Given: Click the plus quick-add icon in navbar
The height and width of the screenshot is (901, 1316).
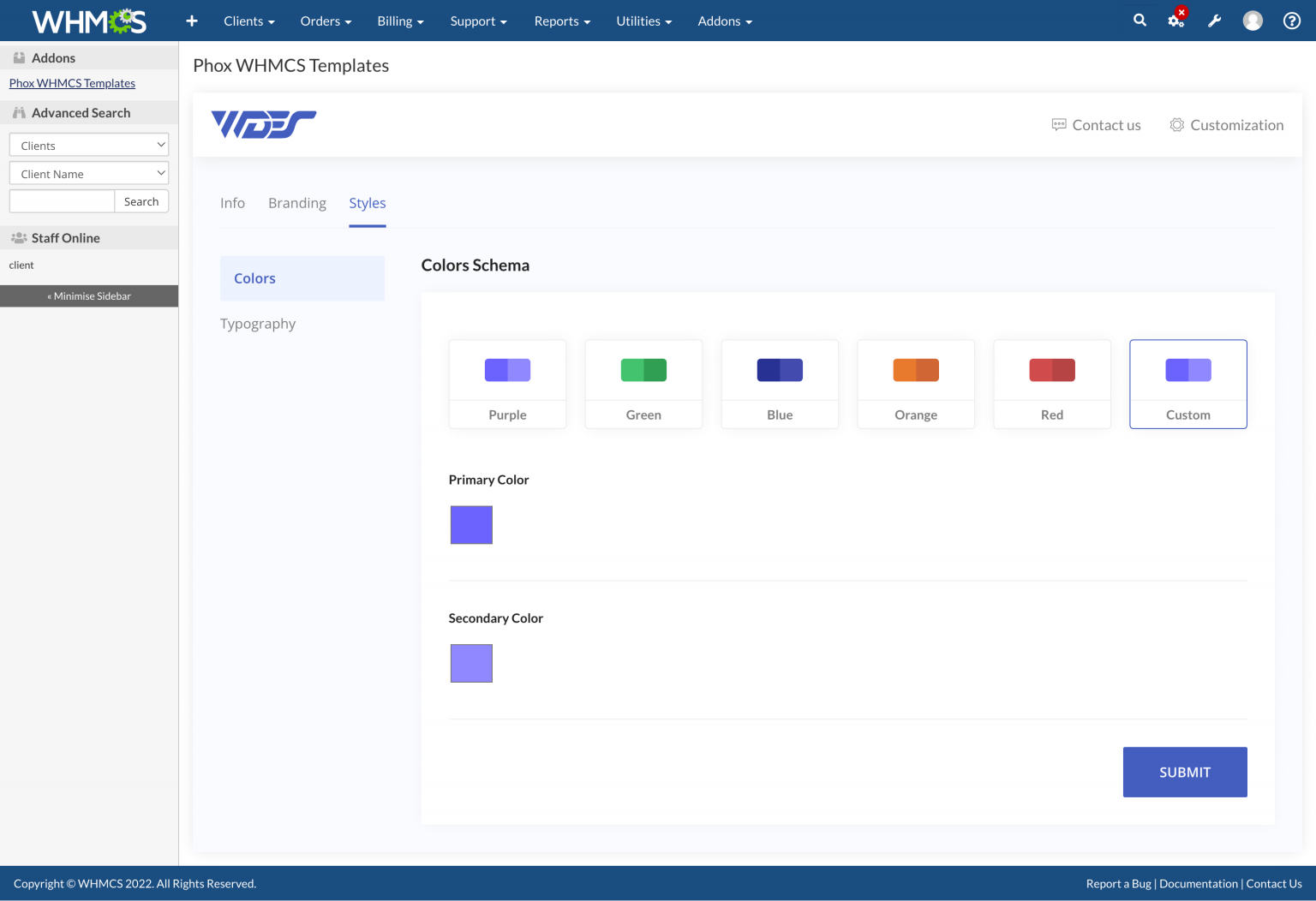Looking at the screenshot, I should (x=192, y=21).
